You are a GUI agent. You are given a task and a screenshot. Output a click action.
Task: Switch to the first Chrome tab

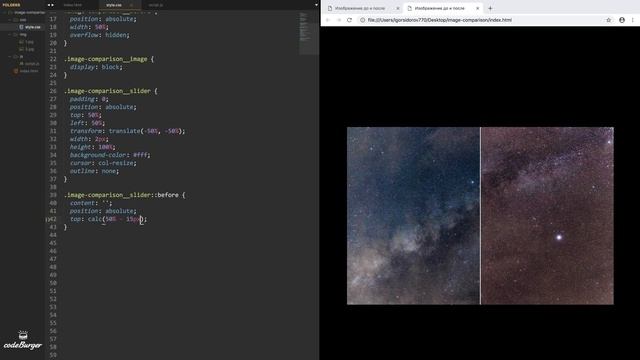point(363,8)
